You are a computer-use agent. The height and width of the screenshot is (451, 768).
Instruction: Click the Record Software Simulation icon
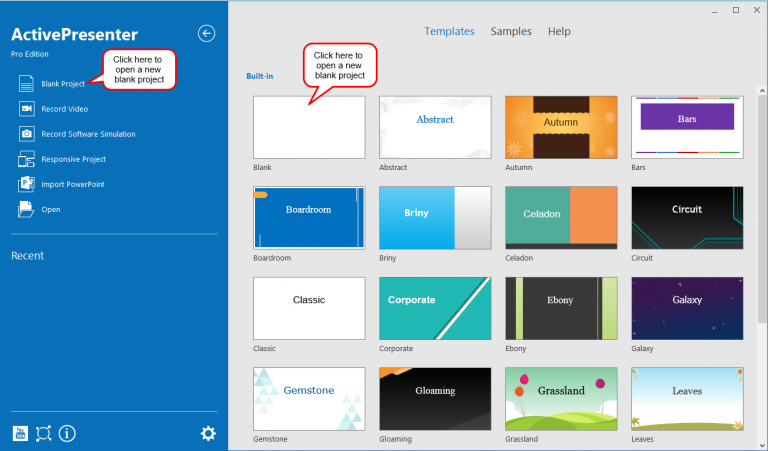pyautogui.click(x=26, y=134)
